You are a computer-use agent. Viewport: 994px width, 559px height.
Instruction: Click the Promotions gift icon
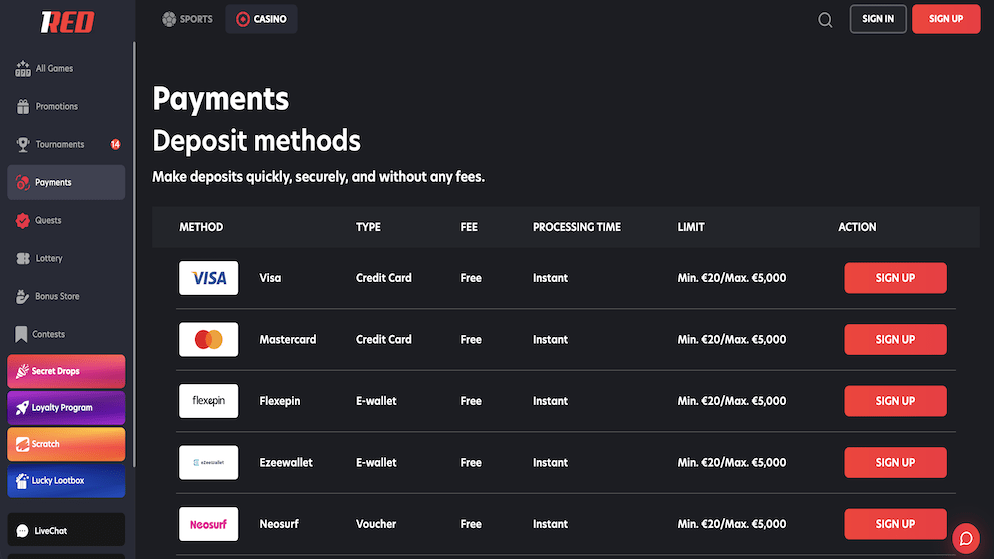pos(23,106)
